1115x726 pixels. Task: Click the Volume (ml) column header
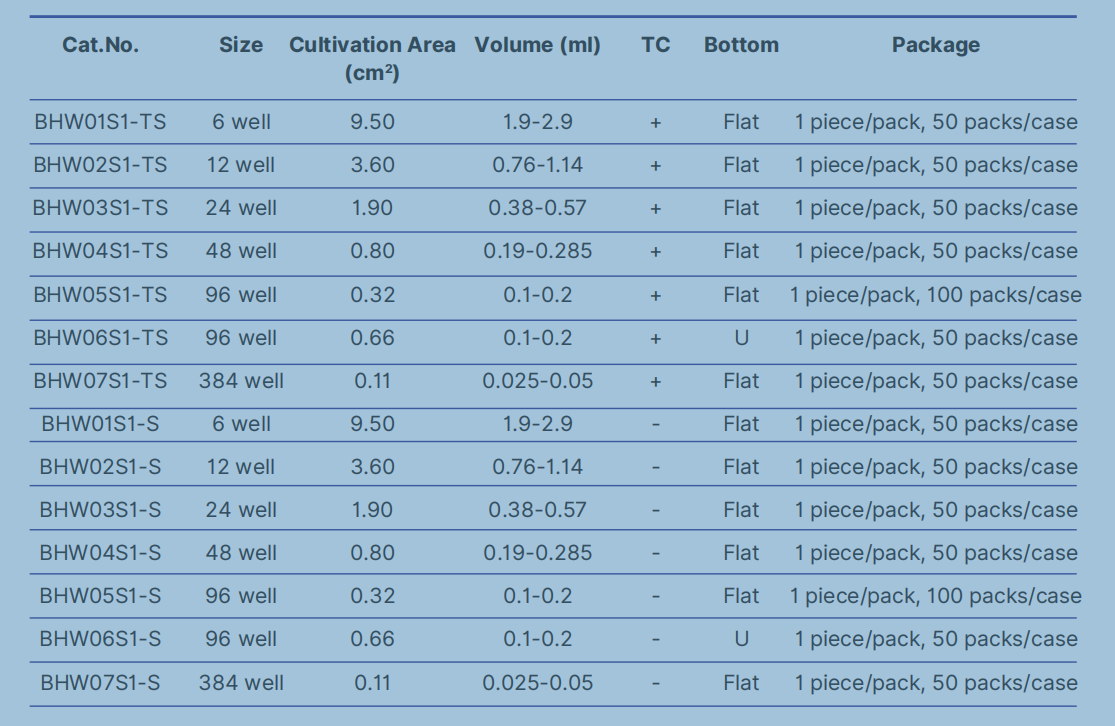pyautogui.click(x=537, y=45)
